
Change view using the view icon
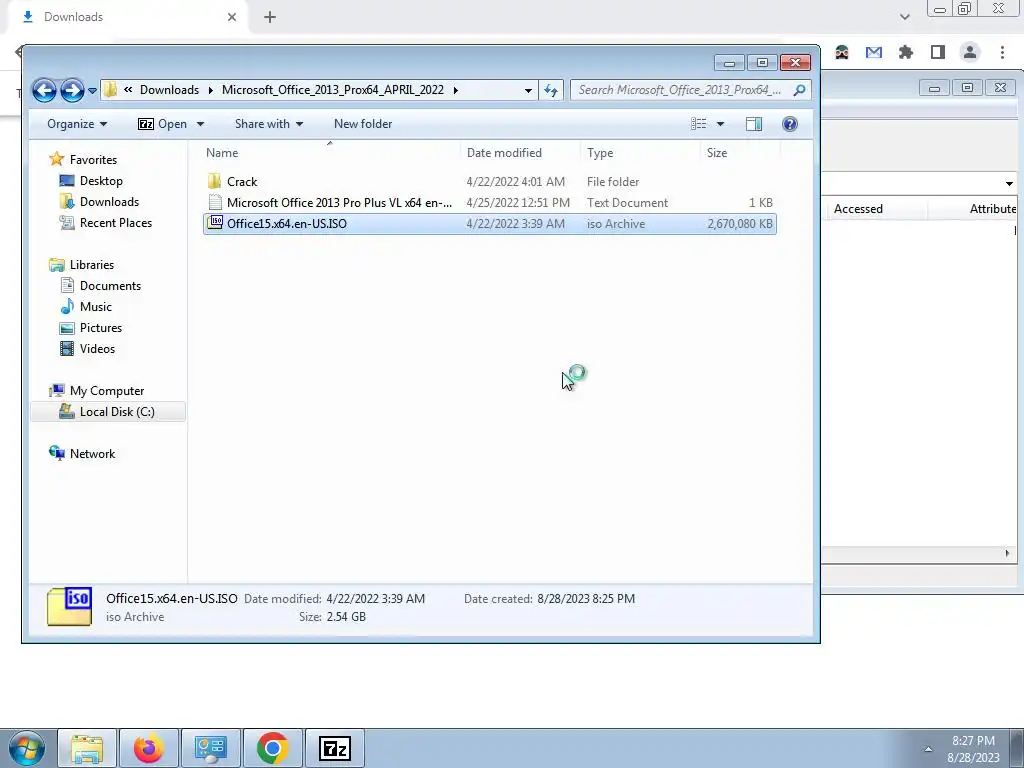(x=698, y=124)
